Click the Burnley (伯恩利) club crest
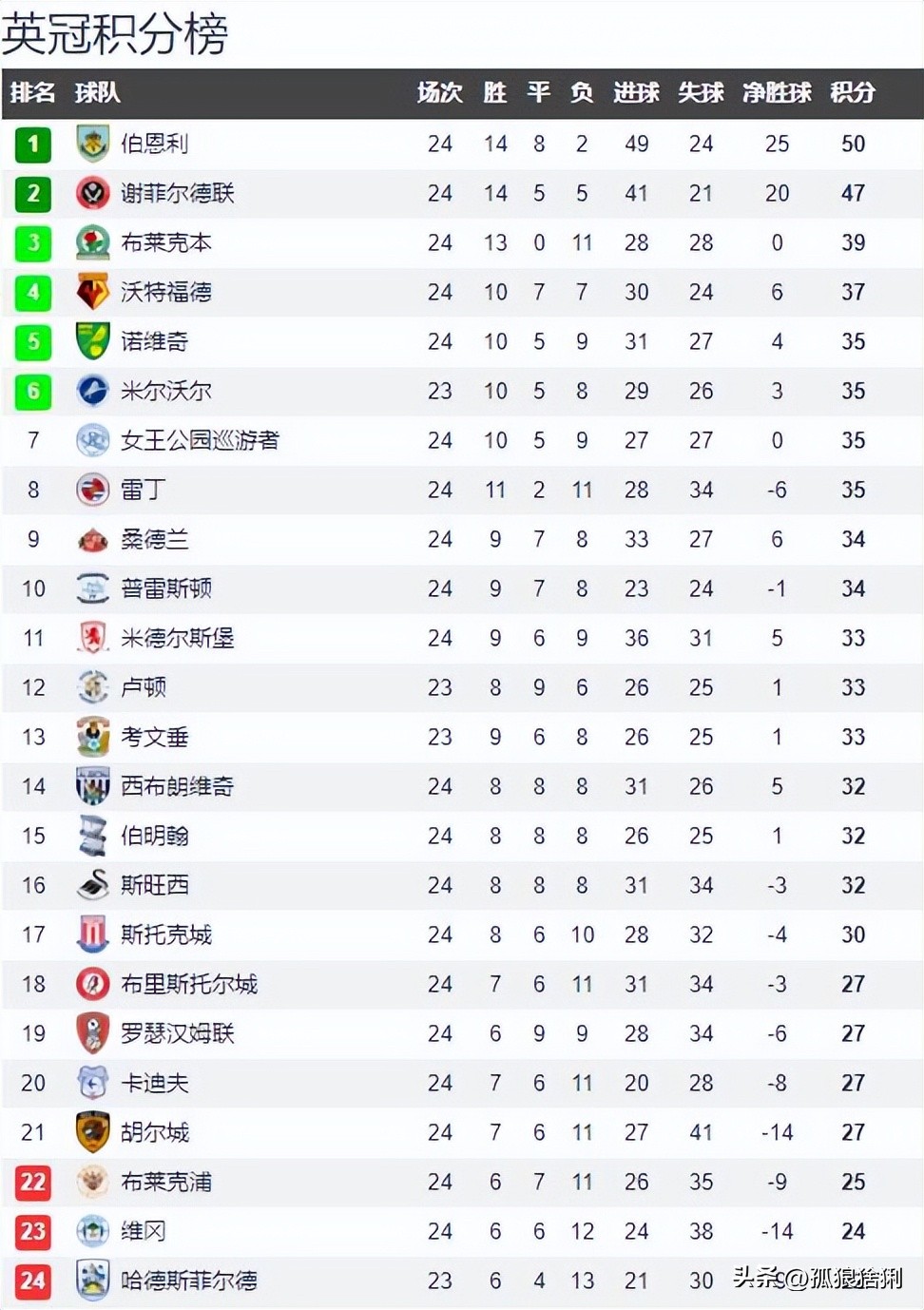The width and height of the screenshot is (924, 1310). click(92, 144)
